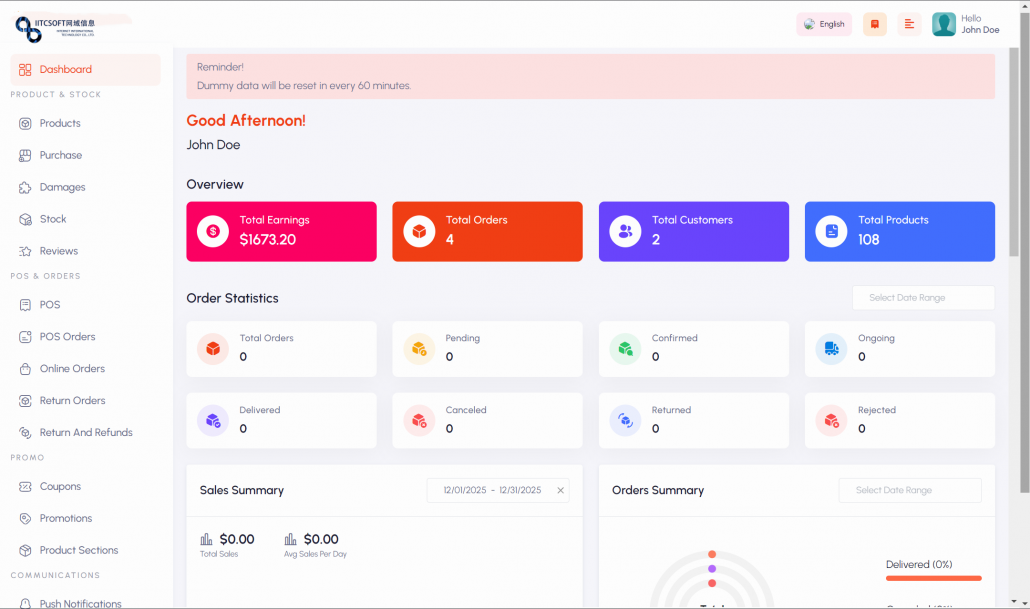This screenshot has width=1030, height=609.
Task: Open Orders Summary date range picker
Action: click(x=909, y=490)
